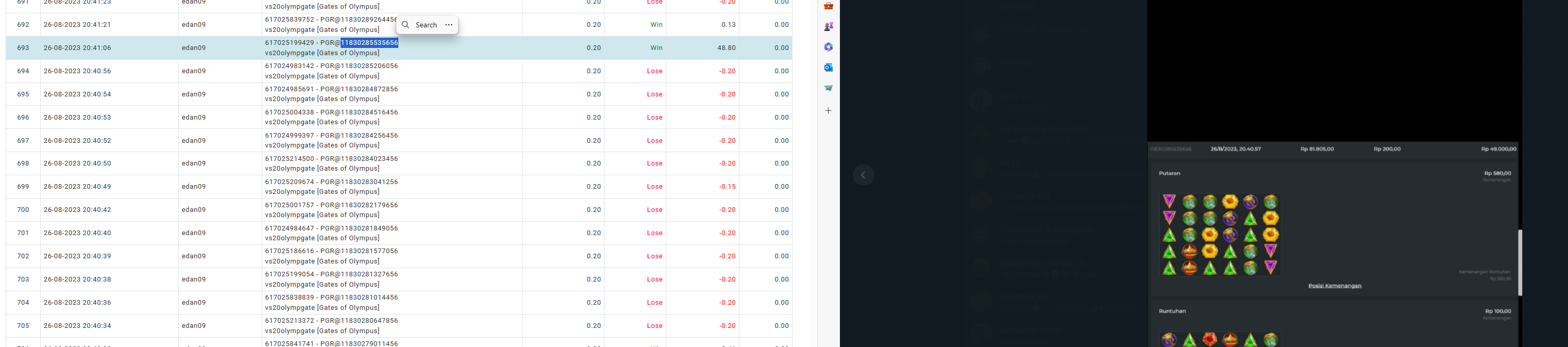The width and height of the screenshot is (1568, 347).
Task: Click the Putaran symbol grid image
Action: (1220, 235)
